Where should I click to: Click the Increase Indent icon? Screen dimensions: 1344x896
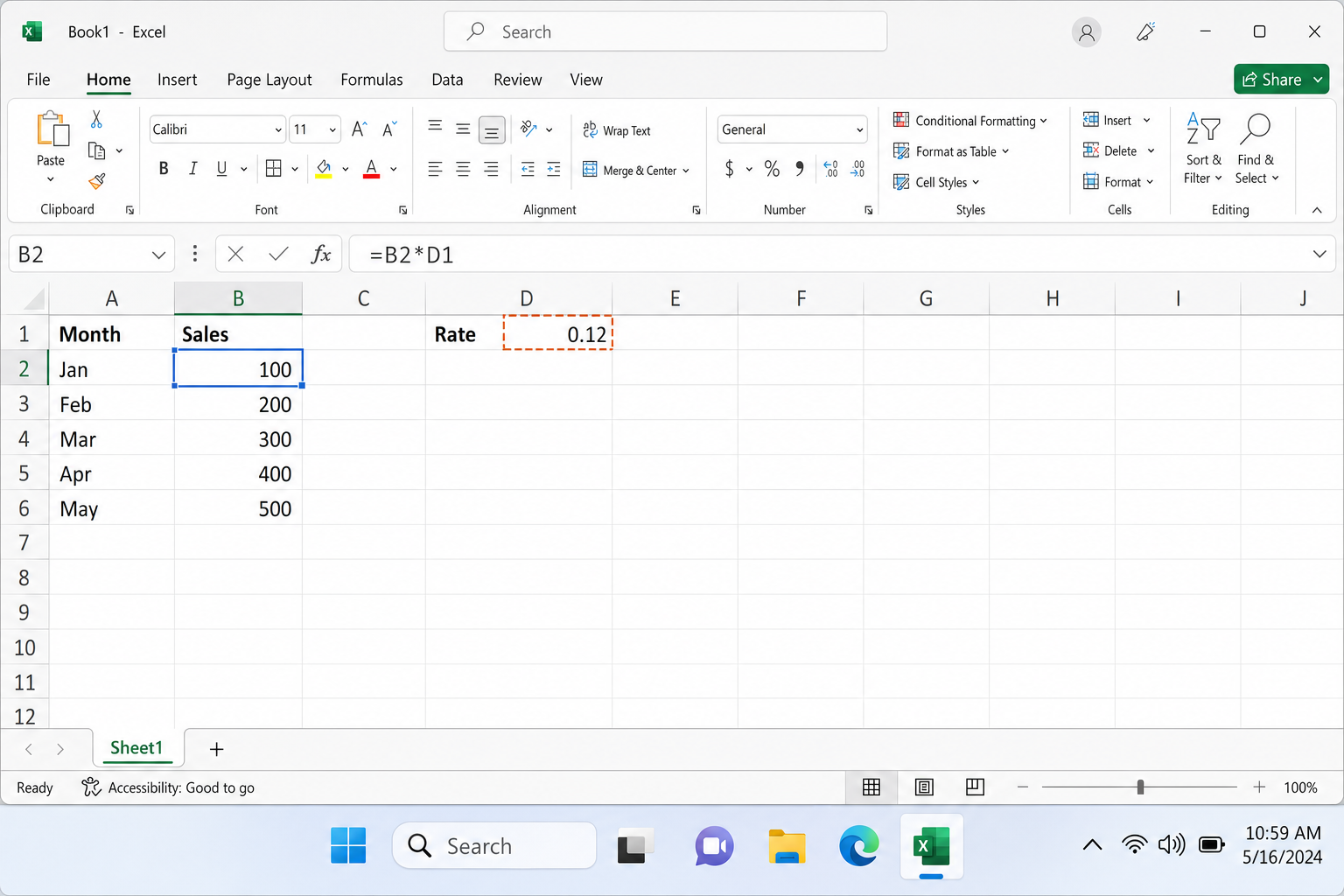tap(554, 169)
